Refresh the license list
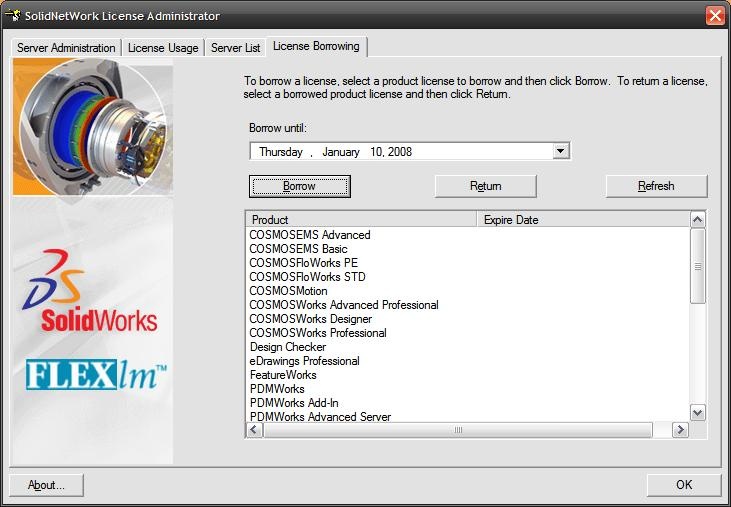Image resolution: width=731 pixels, height=507 pixels. (x=656, y=186)
